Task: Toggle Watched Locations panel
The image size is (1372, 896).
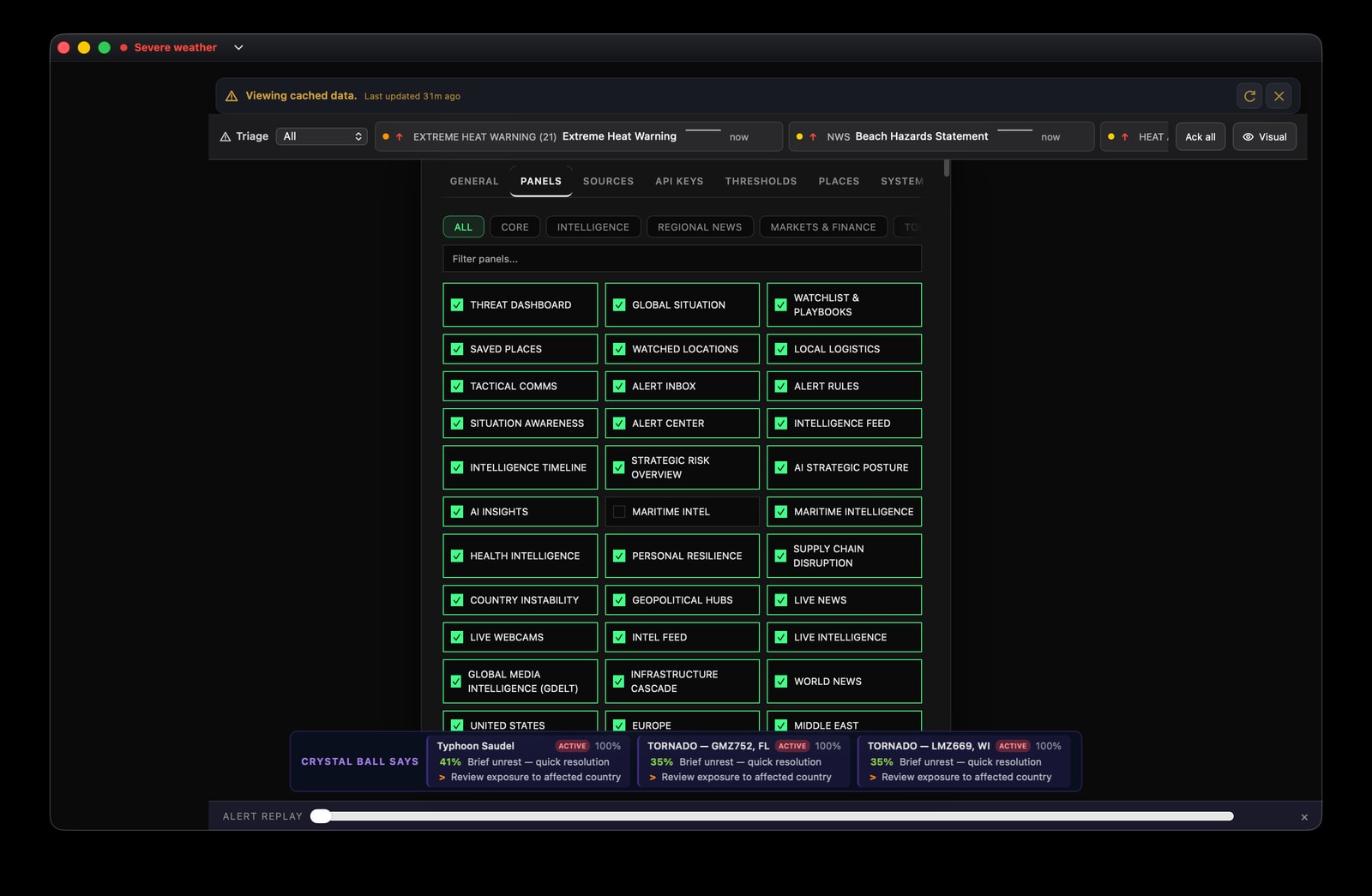Action: coord(619,349)
